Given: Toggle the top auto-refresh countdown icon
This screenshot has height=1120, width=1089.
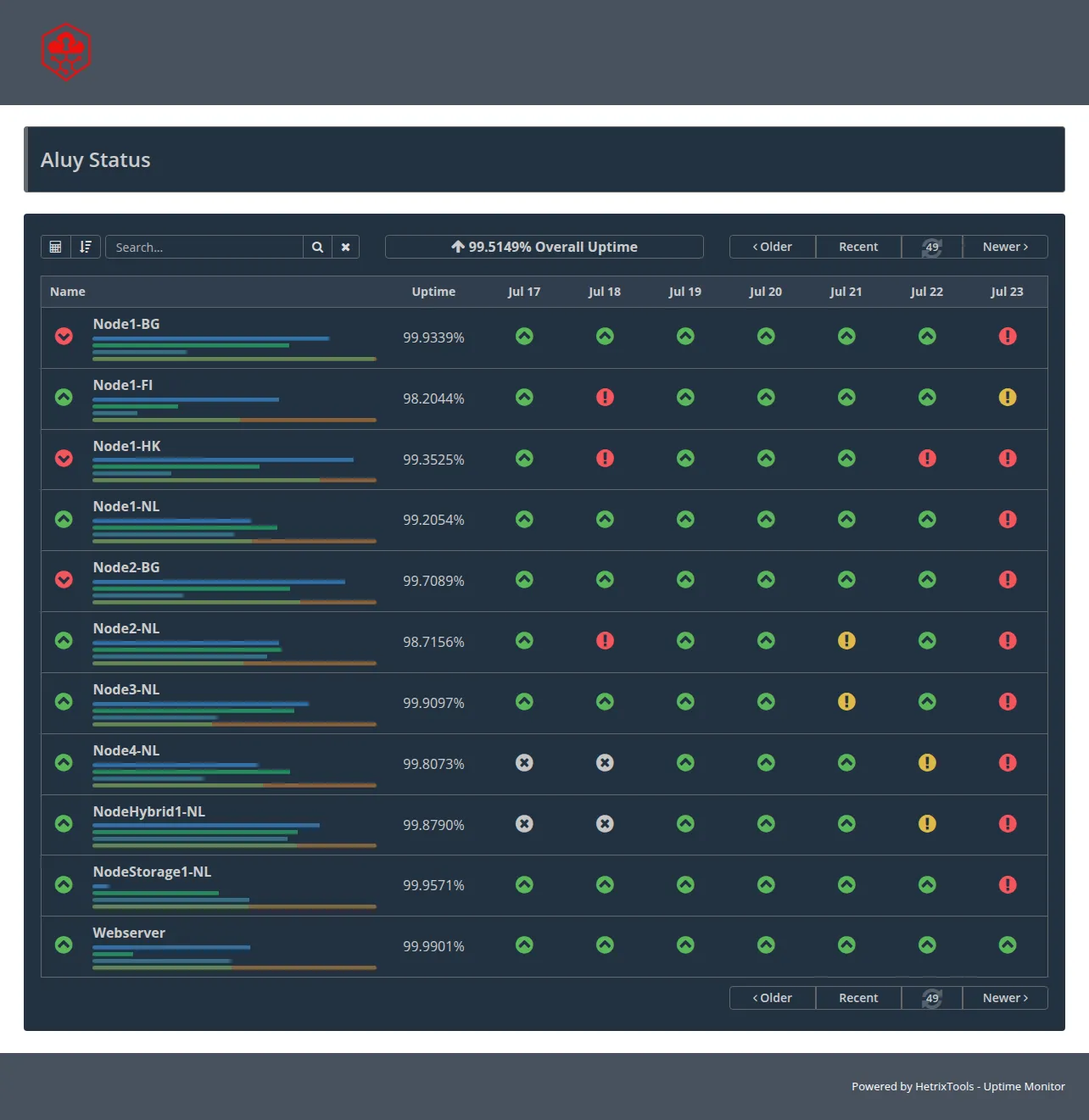Looking at the screenshot, I should click(932, 247).
